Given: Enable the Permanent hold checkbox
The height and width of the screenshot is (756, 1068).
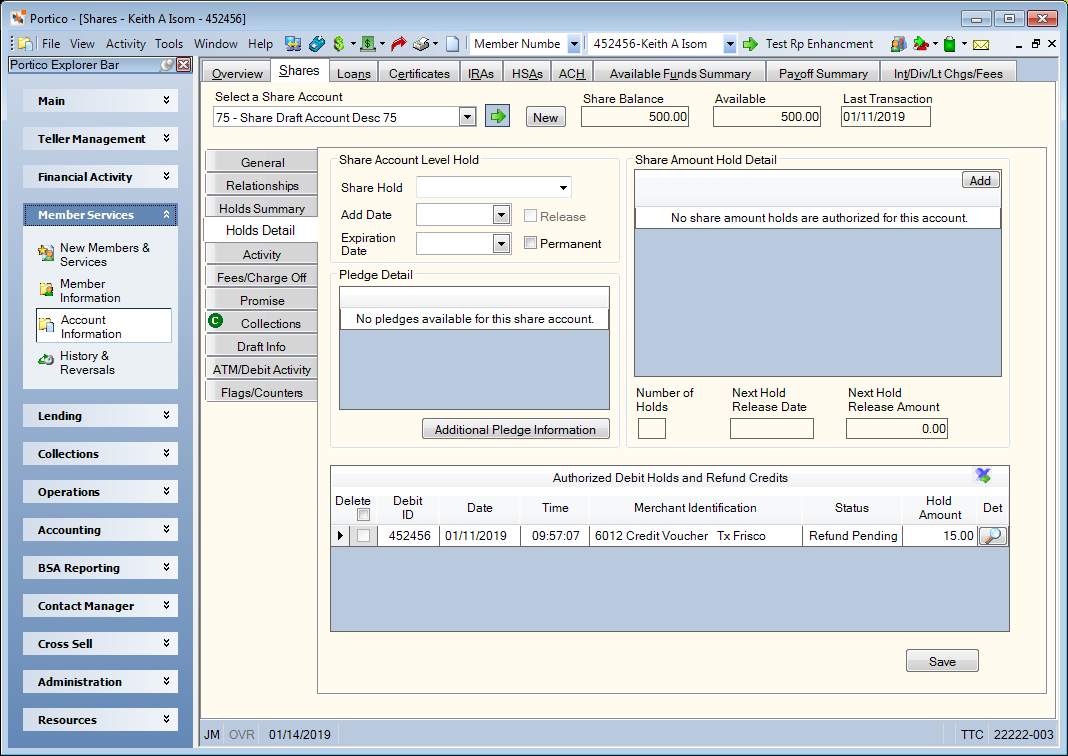Looking at the screenshot, I should click(x=531, y=243).
